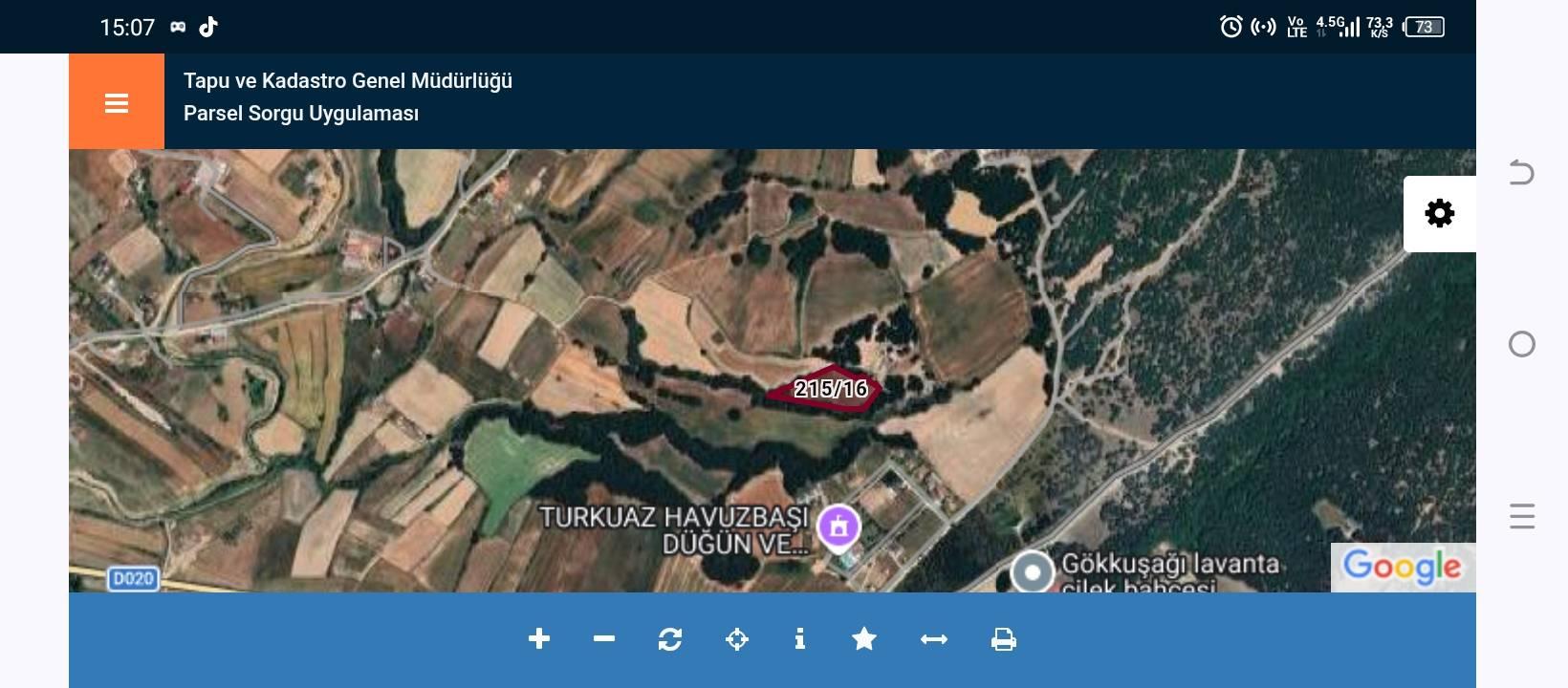Open the orange hamburger menu
This screenshot has width=1568, height=688.
[117, 101]
